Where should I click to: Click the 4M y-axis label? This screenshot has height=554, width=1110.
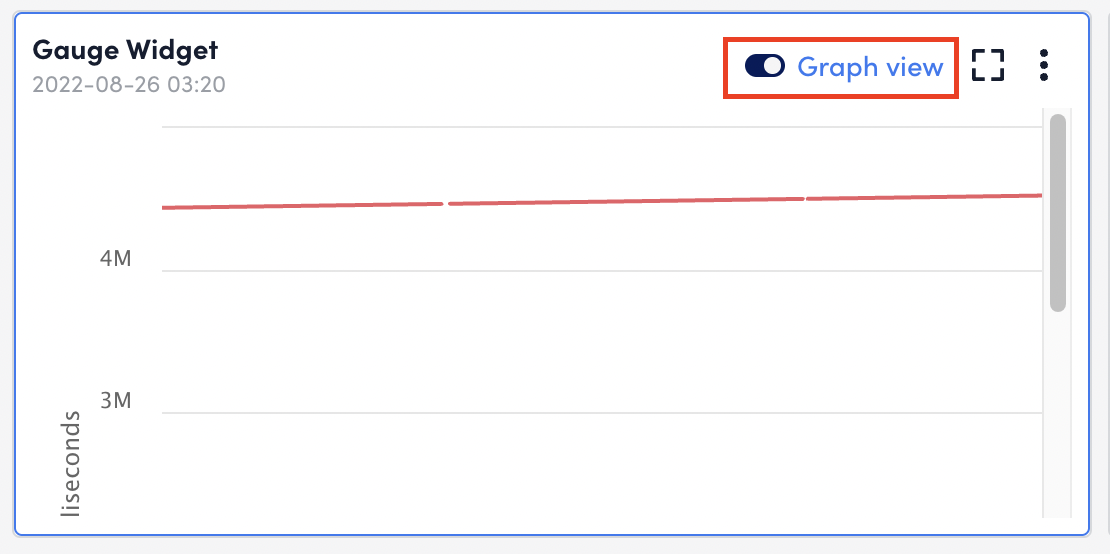pyautogui.click(x=115, y=259)
